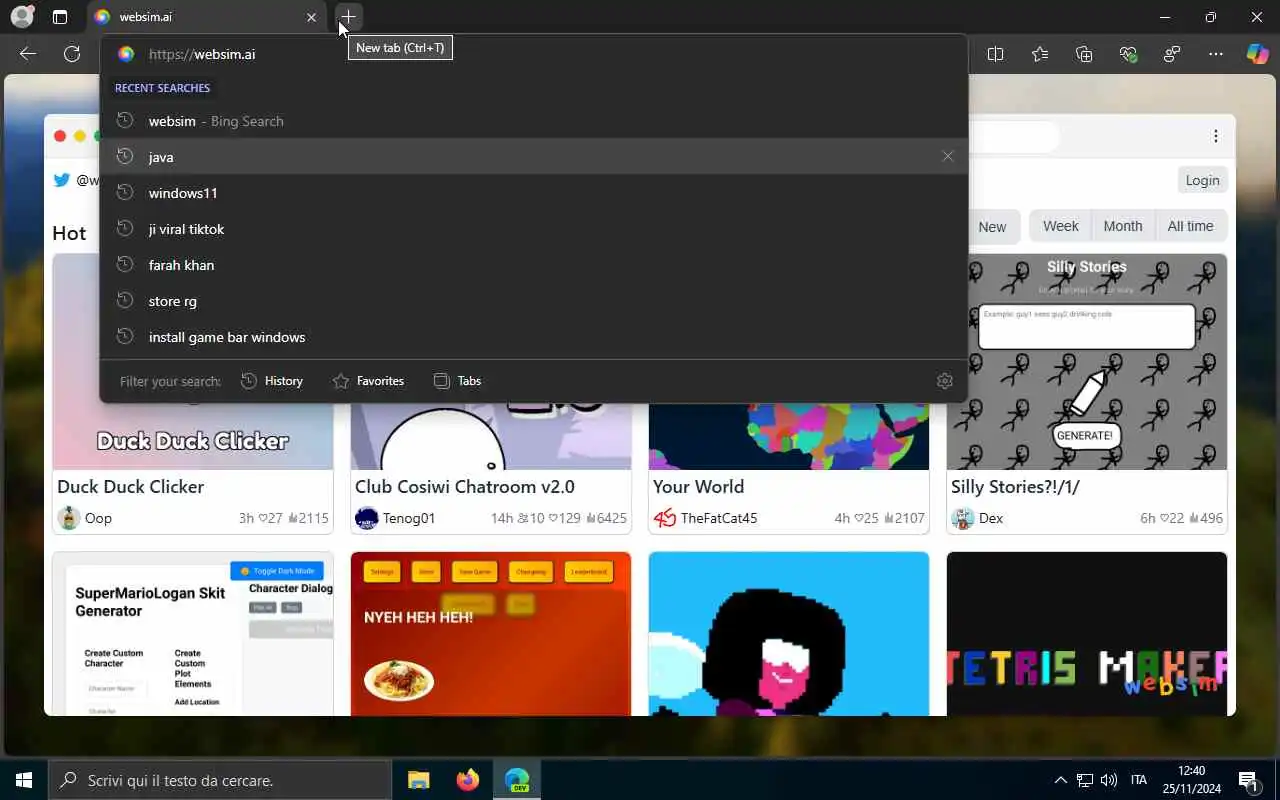Screen dimensions: 1280x800
Task: Click the Login button on websim
Action: (x=1202, y=180)
